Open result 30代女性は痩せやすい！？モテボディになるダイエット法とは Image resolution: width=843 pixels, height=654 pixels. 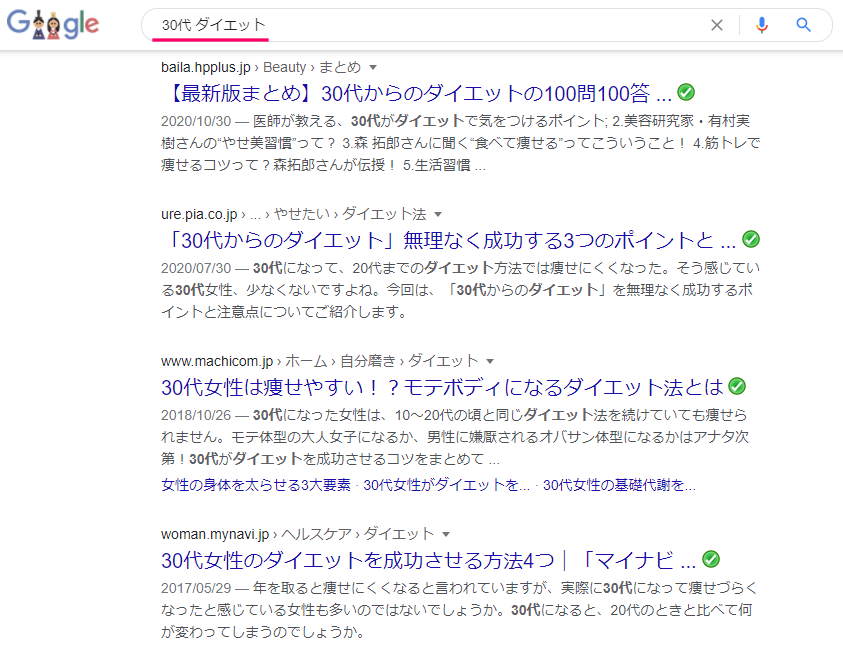tap(442, 387)
